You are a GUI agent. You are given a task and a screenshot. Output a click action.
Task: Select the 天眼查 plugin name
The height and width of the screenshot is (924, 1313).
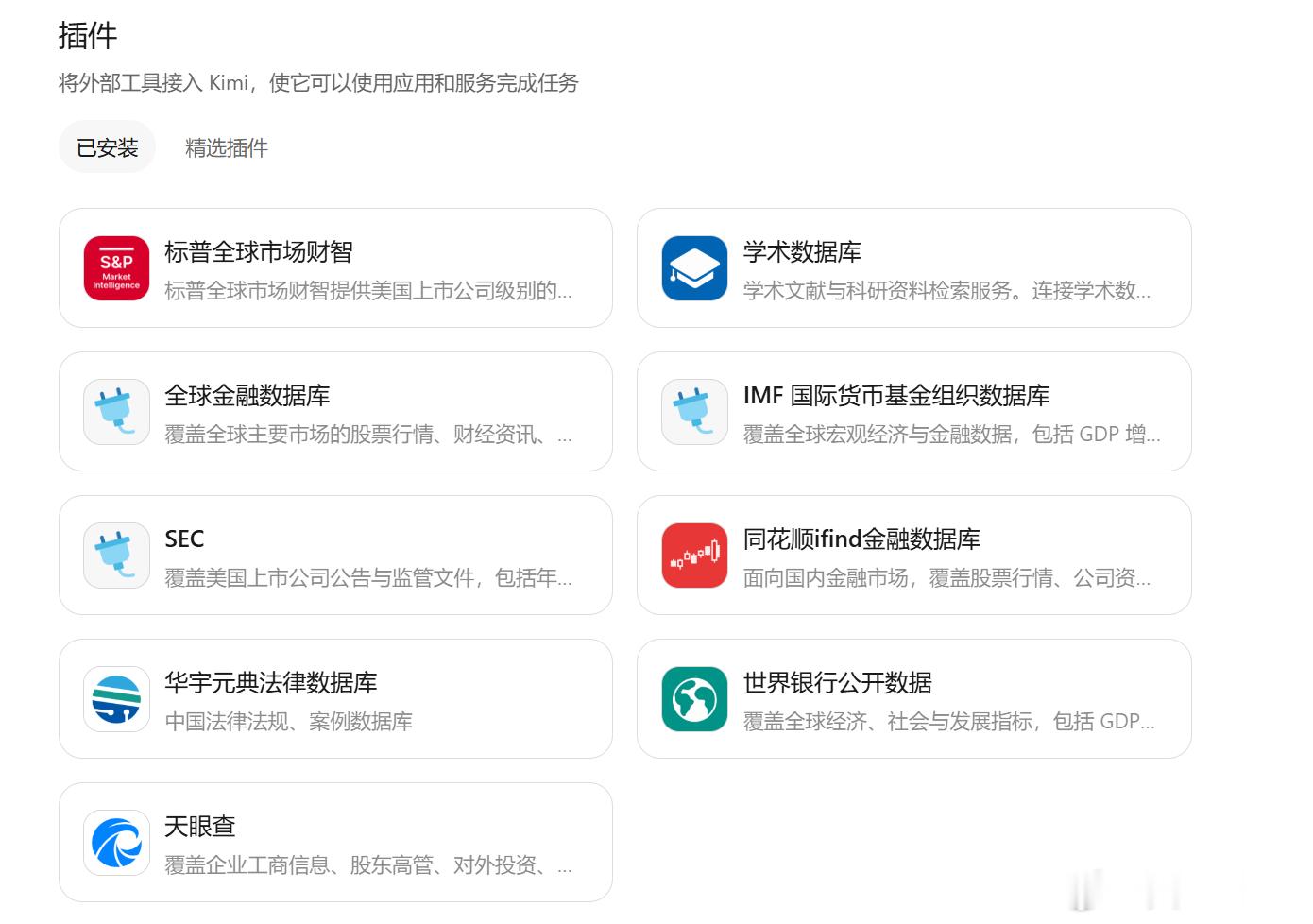[200, 827]
